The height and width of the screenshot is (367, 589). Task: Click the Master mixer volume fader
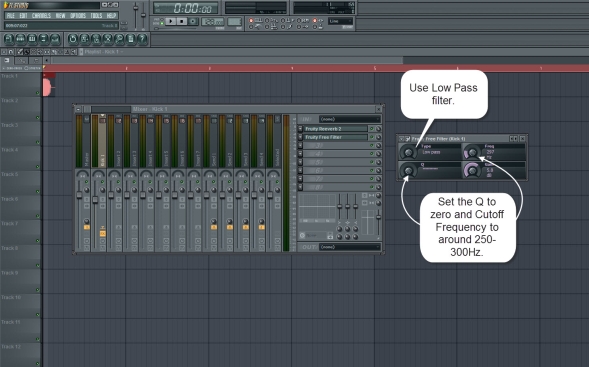79,195
